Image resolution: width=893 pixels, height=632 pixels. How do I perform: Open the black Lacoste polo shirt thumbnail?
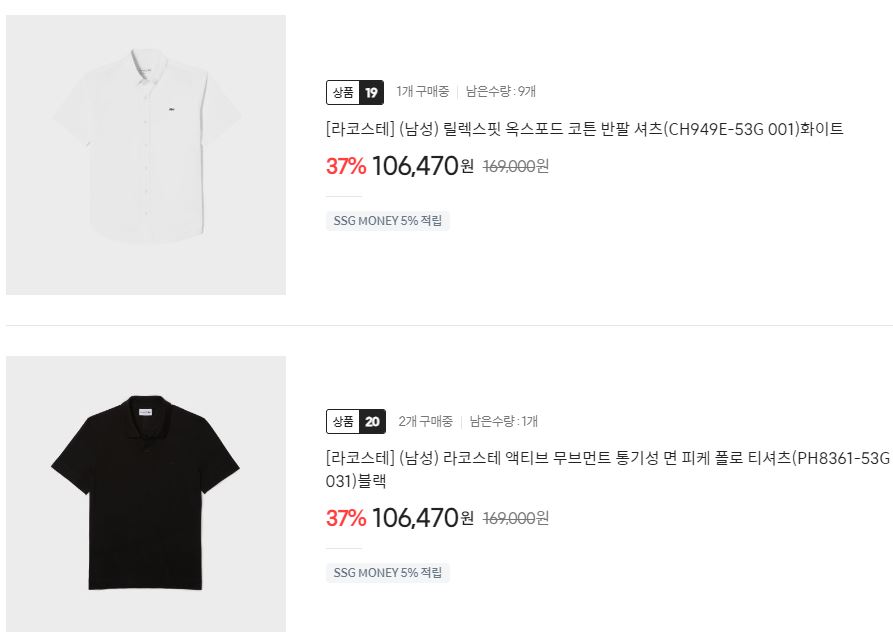pyautogui.click(x=146, y=494)
